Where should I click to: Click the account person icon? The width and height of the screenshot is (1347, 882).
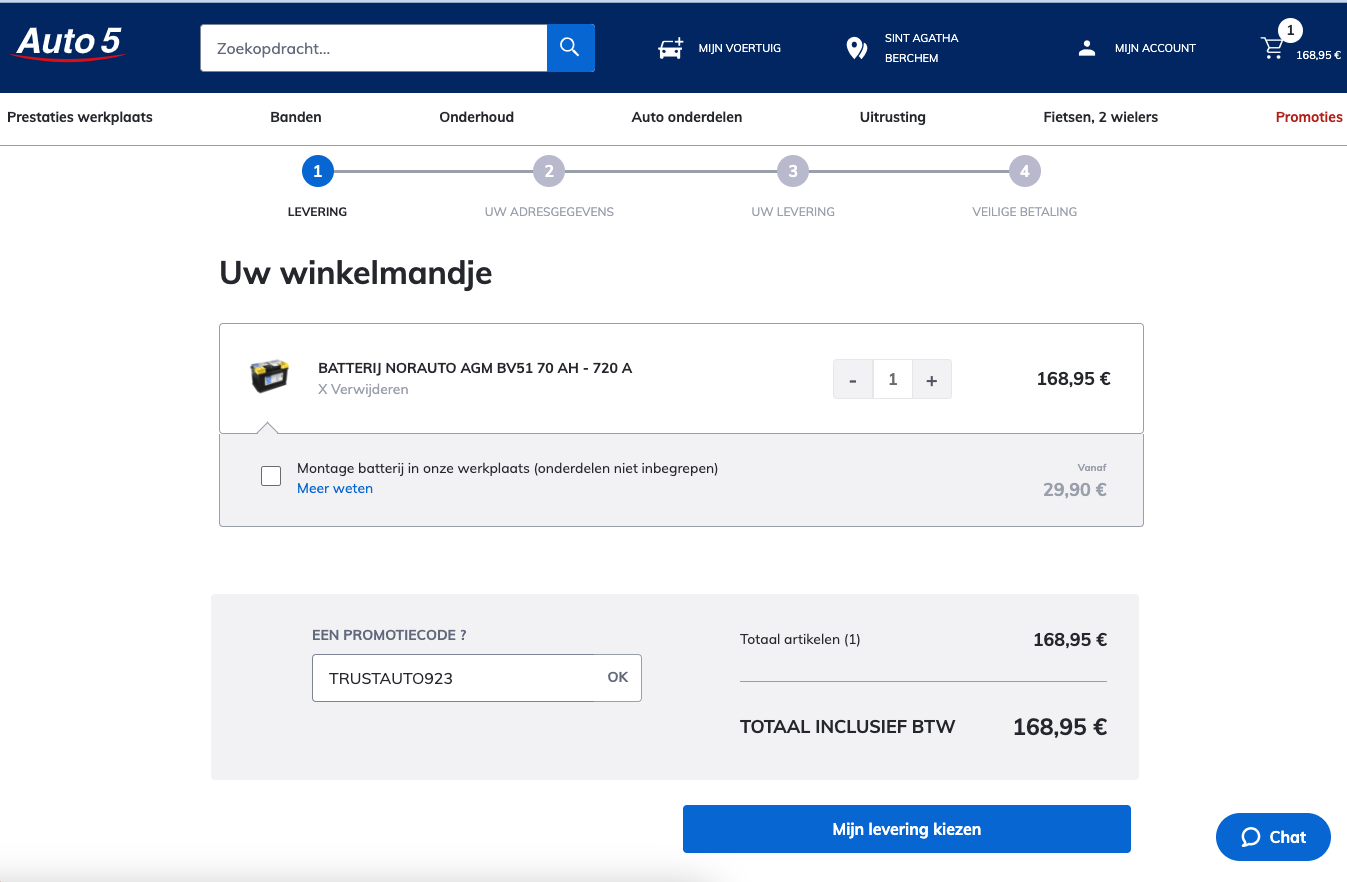click(1087, 48)
